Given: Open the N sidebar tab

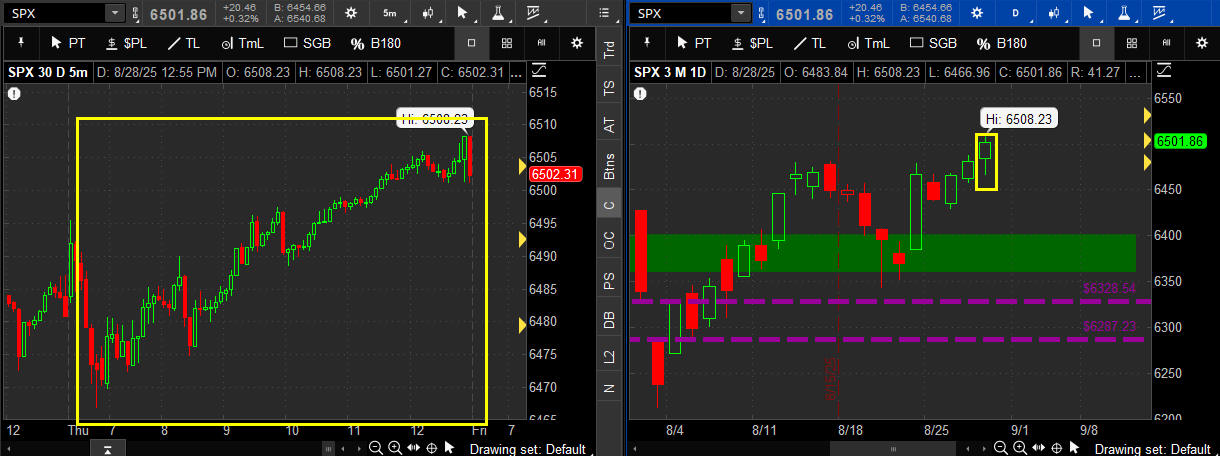Looking at the screenshot, I should [x=609, y=388].
